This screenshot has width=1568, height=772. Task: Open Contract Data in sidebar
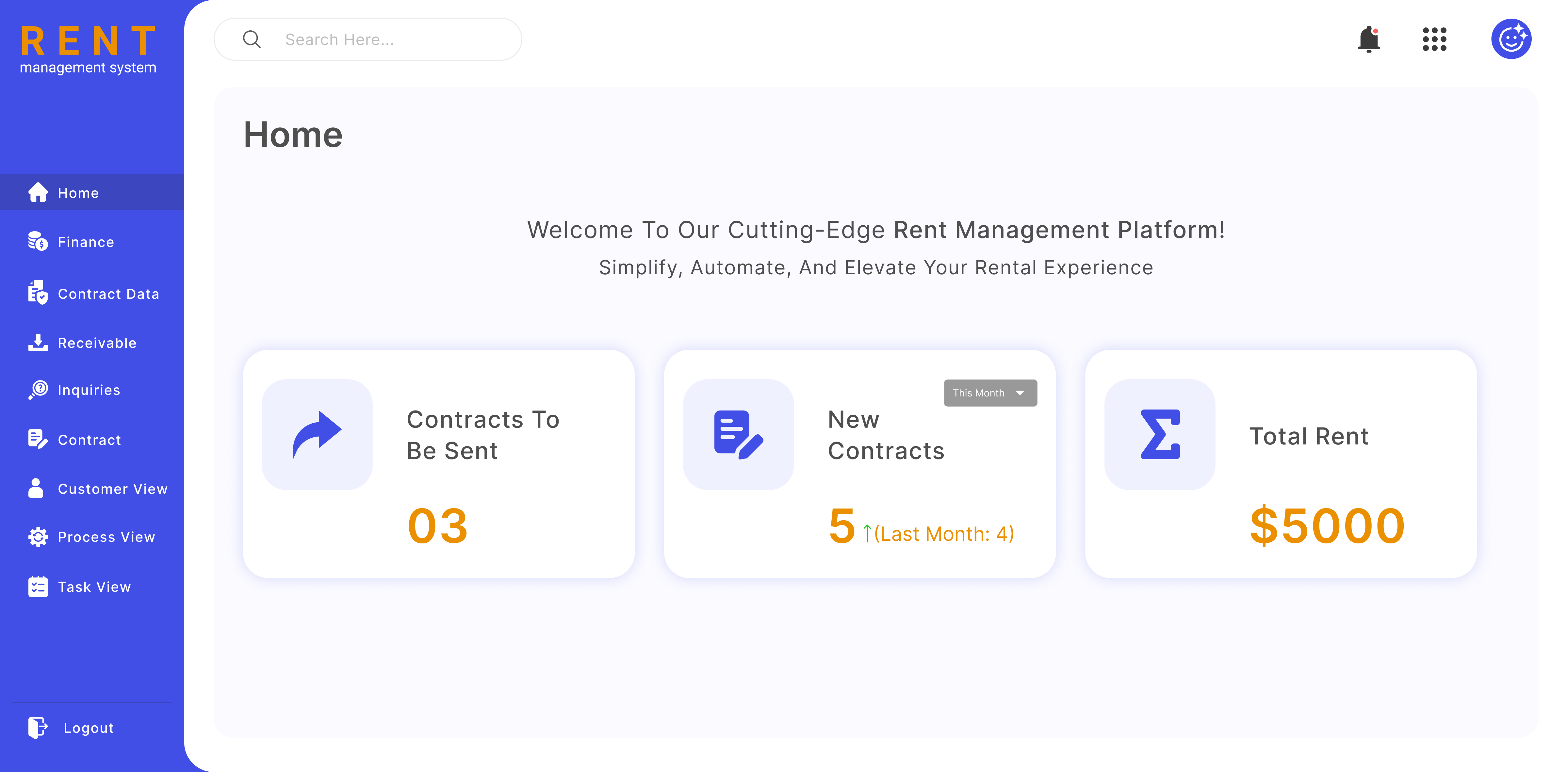[x=108, y=294]
